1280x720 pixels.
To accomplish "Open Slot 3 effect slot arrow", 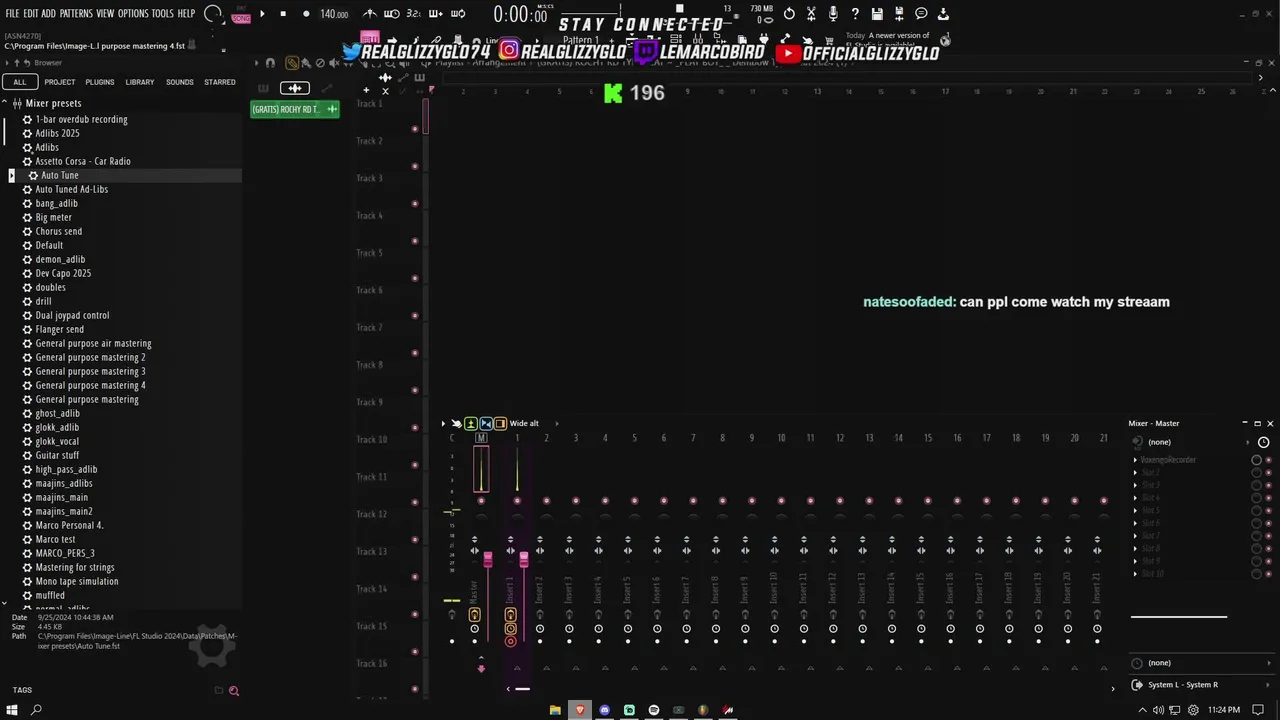I will pyautogui.click(x=1135, y=486).
